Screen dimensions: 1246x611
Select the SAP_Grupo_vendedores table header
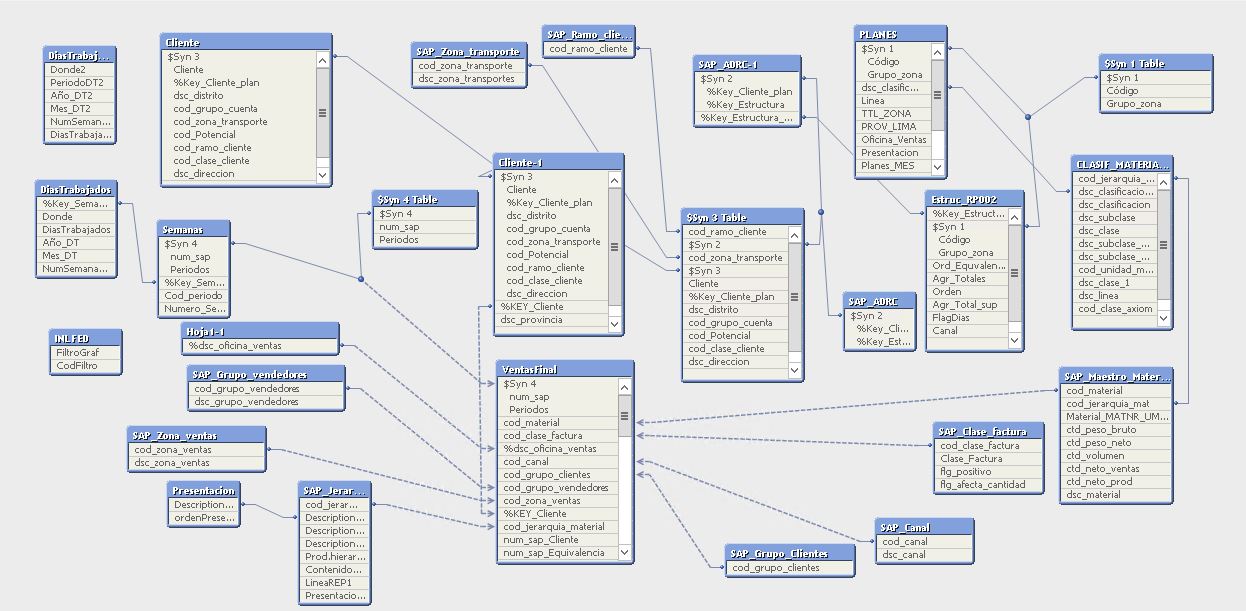(267, 374)
